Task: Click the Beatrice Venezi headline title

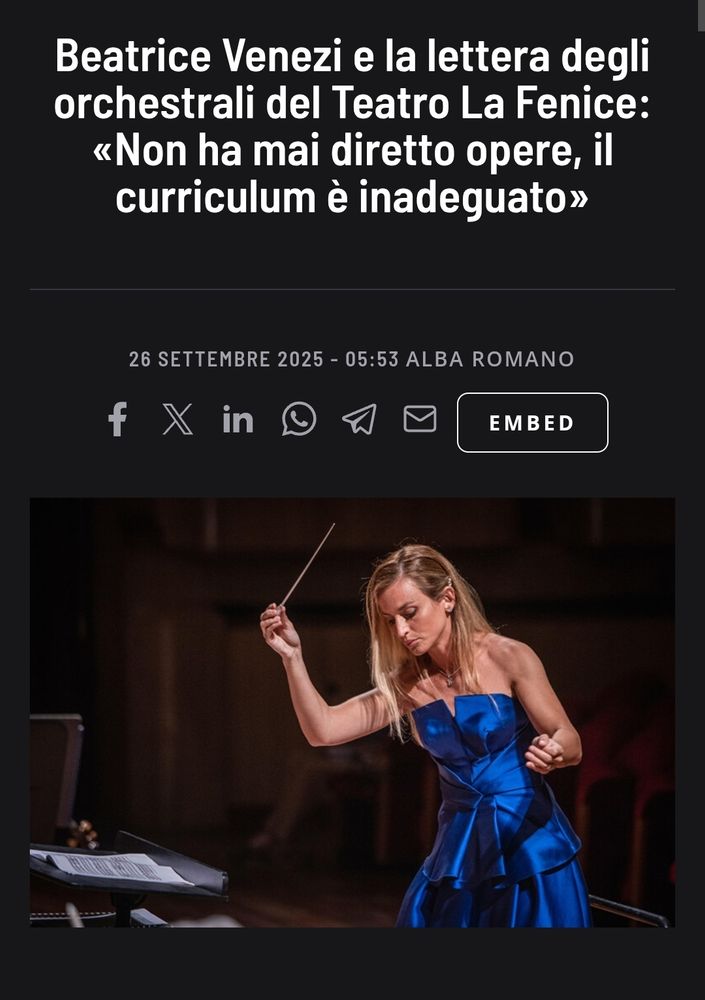Action: 352,126
